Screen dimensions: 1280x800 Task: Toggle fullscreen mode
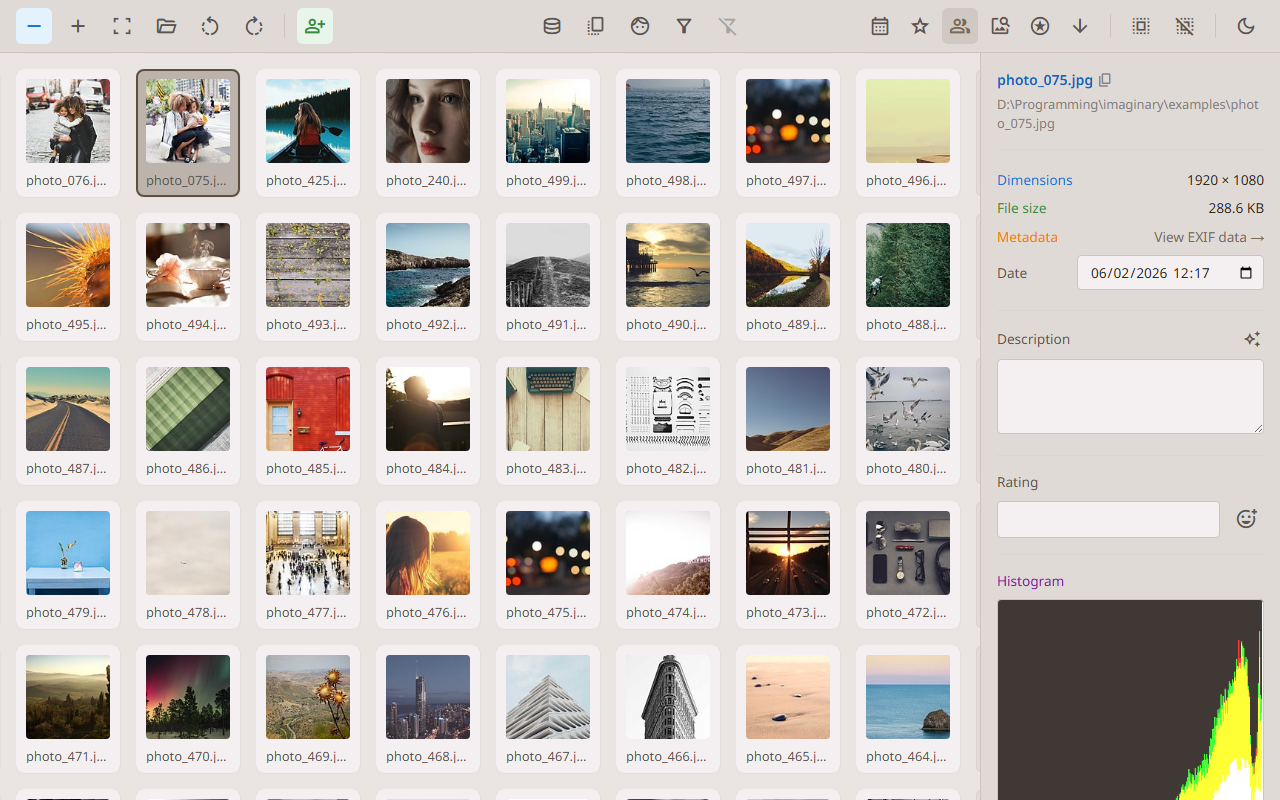121,26
